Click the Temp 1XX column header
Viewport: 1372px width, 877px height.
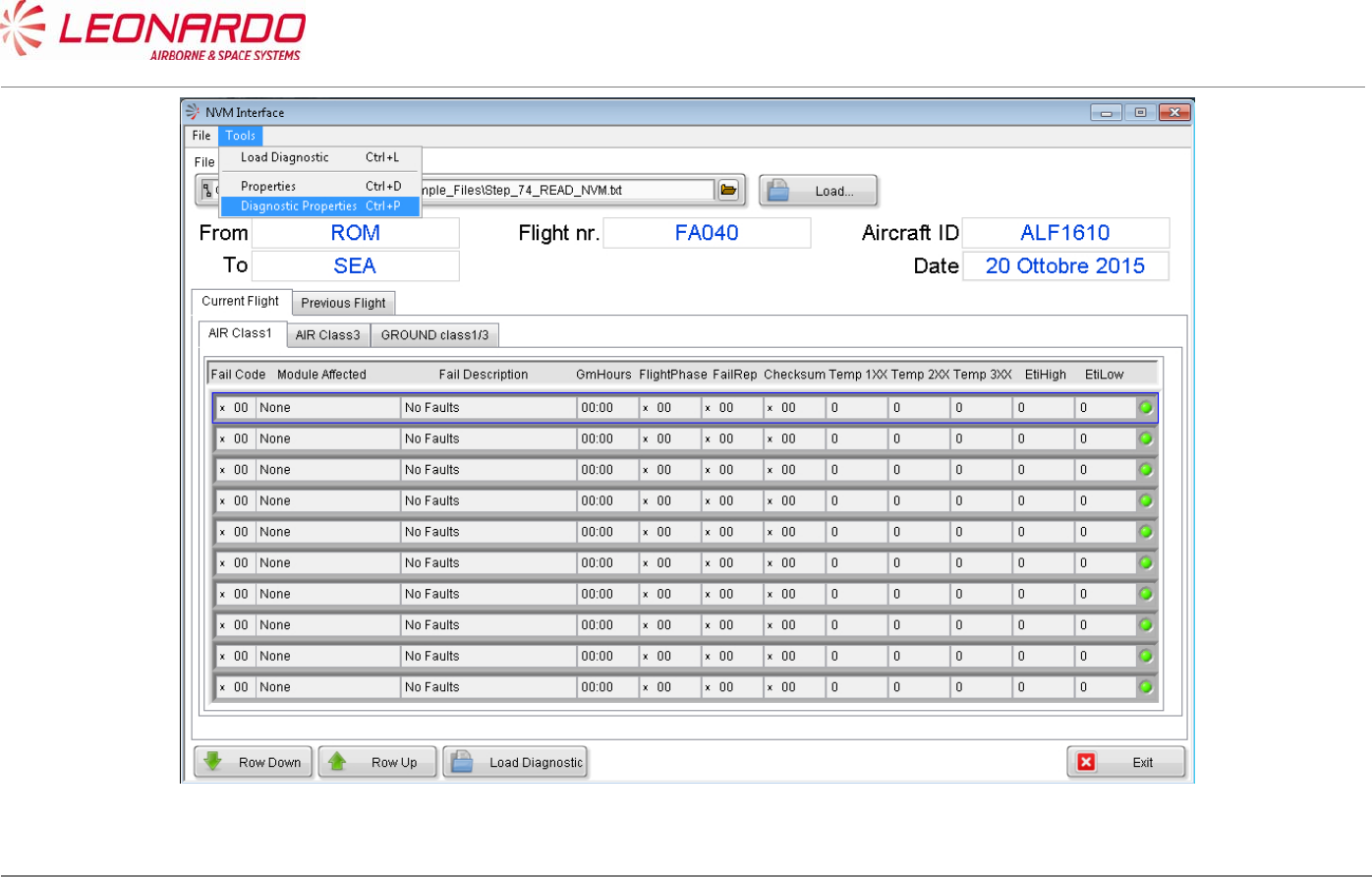pos(858,375)
